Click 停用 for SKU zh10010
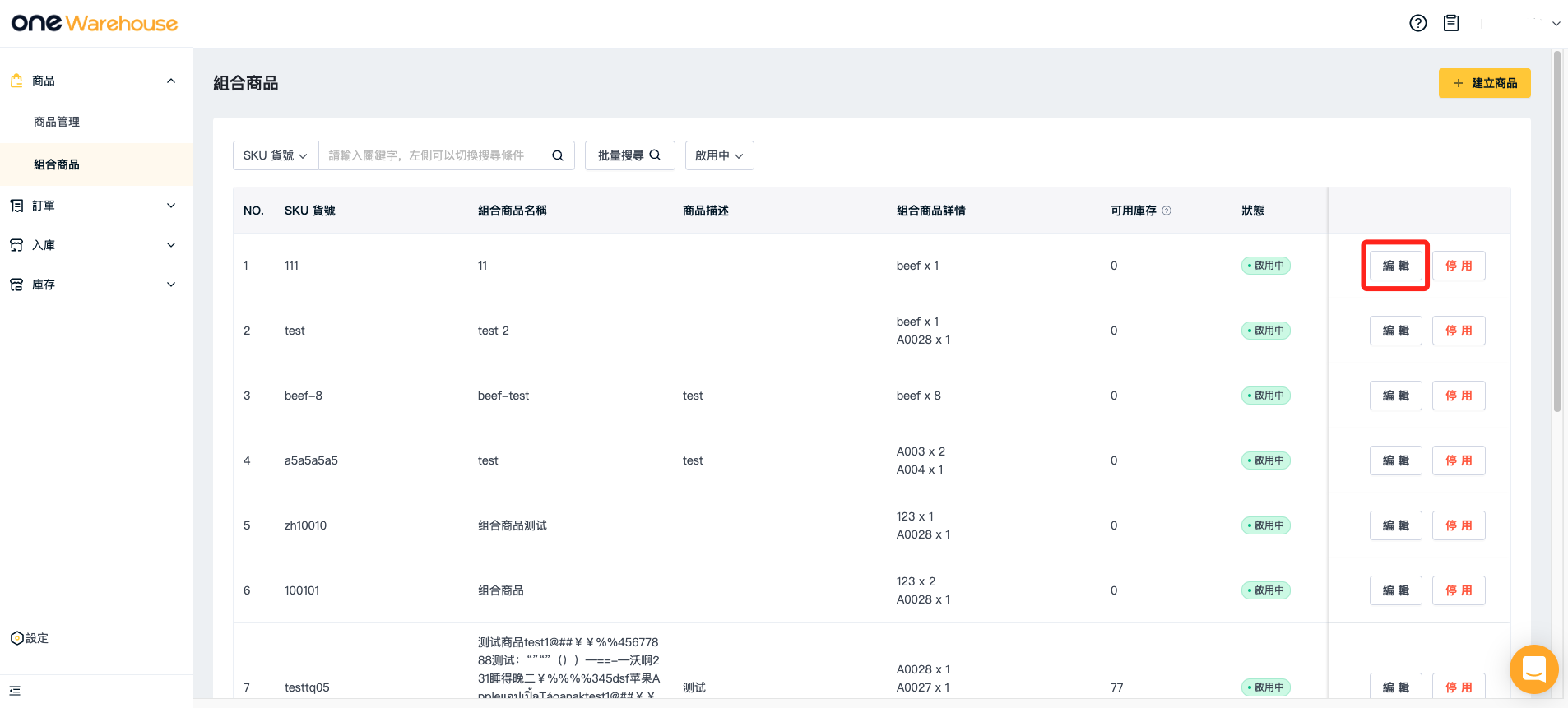 click(x=1459, y=525)
